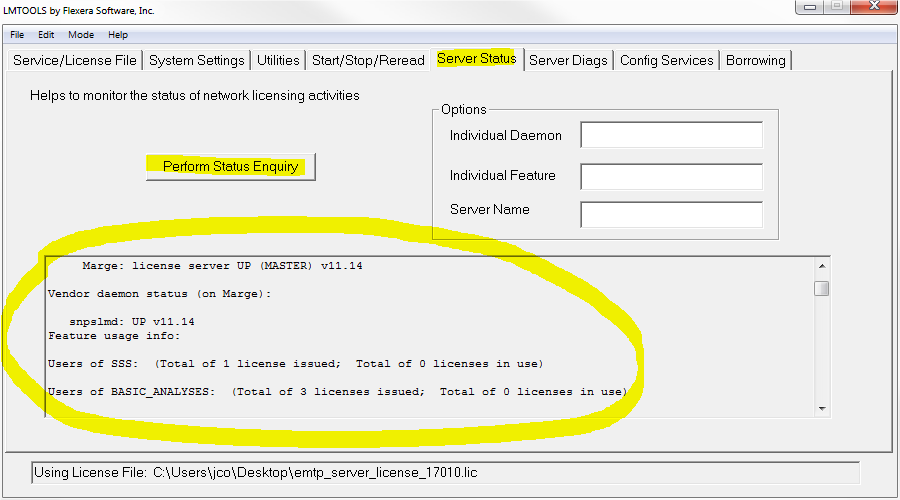Focus the Individual Feature text box
This screenshot has height=500, width=900.
click(671, 176)
